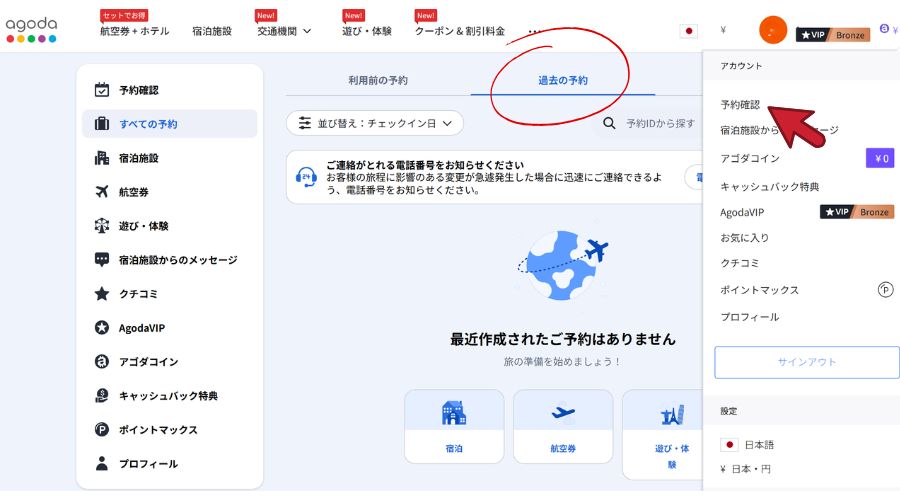Click the building icon for 宿泊施設 in sidebar
This screenshot has width=900, height=500.
[101, 158]
